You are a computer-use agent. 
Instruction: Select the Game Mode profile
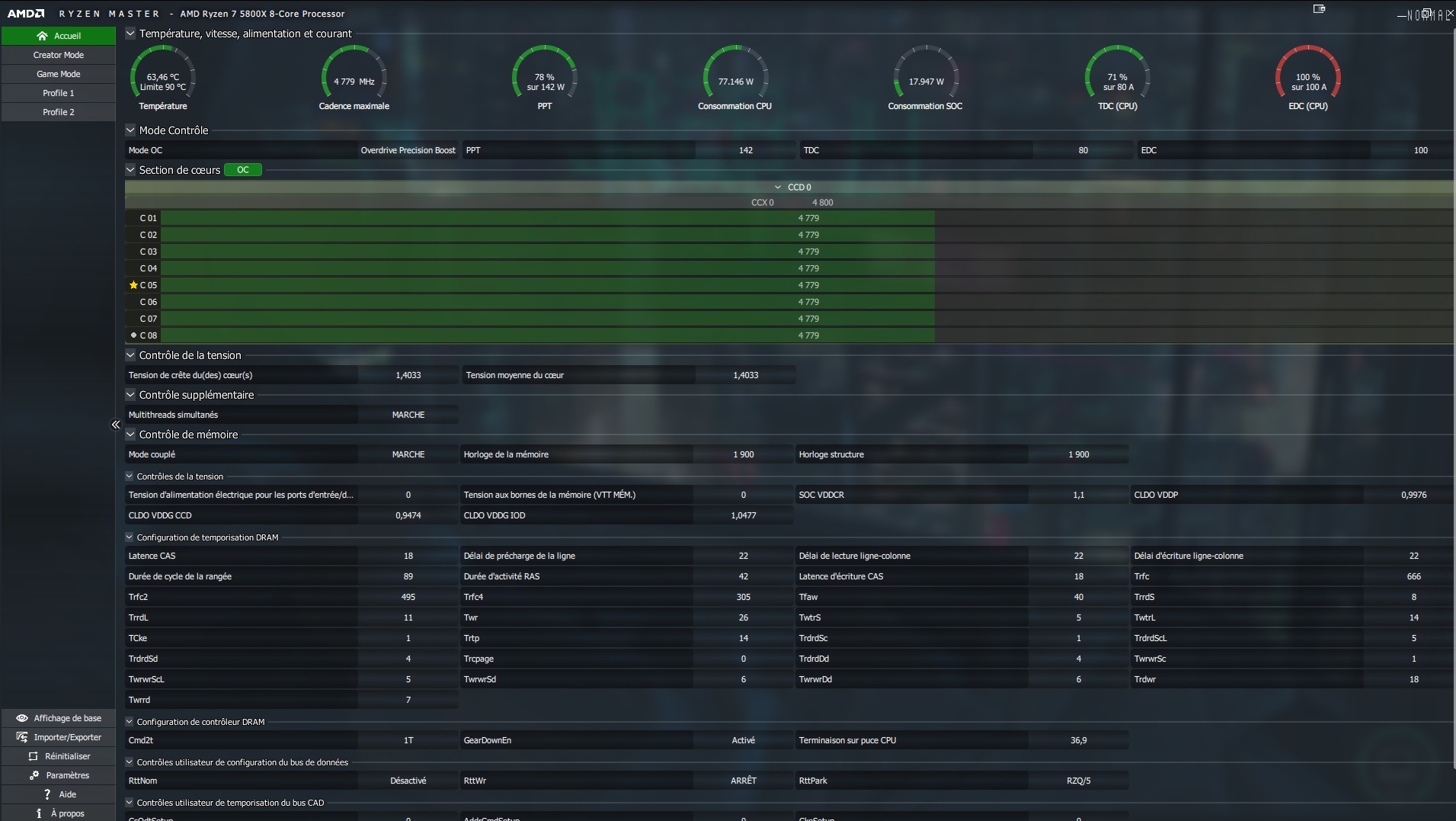coord(59,74)
